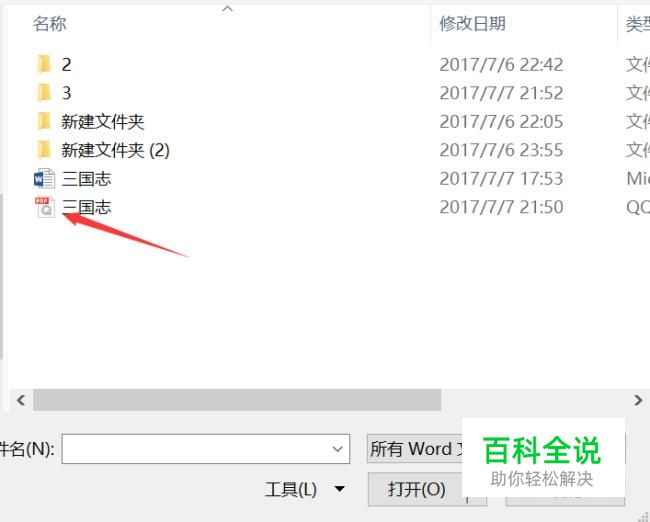Sort by the 修改日期 column header

(x=472, y=24)
